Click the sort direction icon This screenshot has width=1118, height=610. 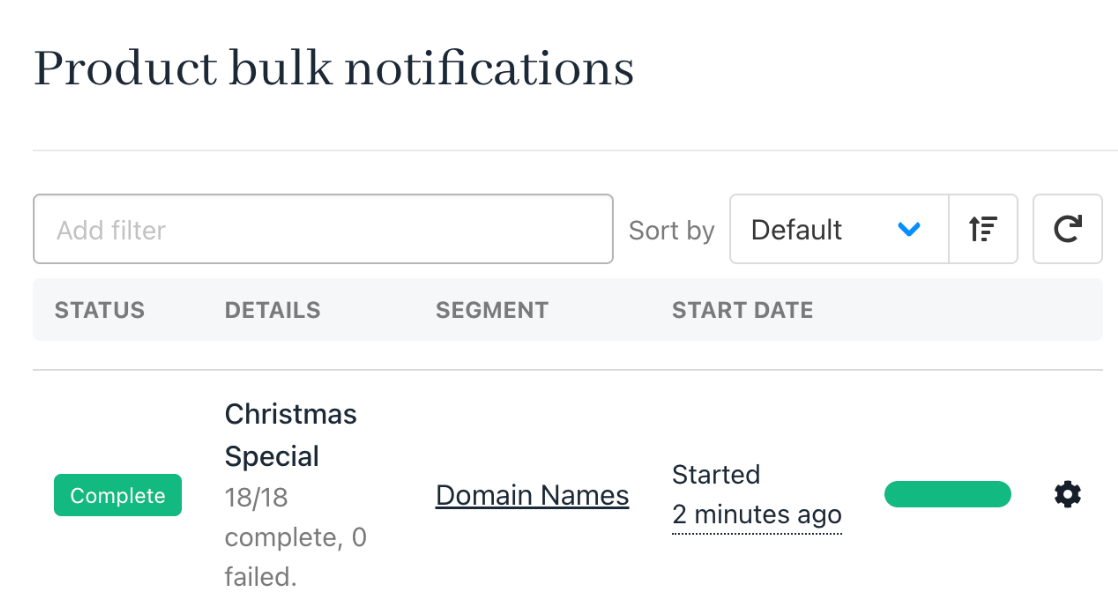(983, 229)
